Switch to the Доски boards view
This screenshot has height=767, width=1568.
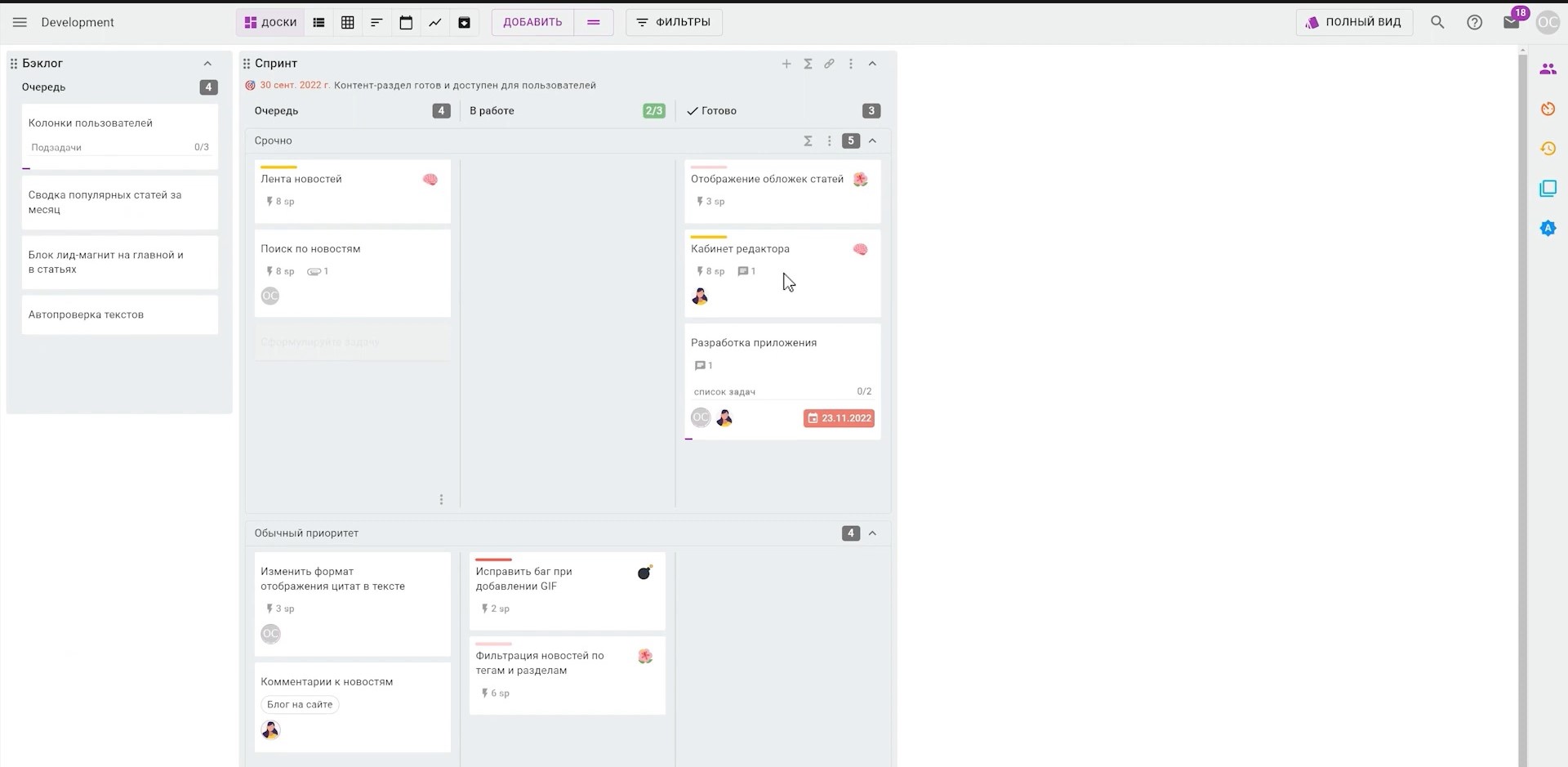pos(270,22)
